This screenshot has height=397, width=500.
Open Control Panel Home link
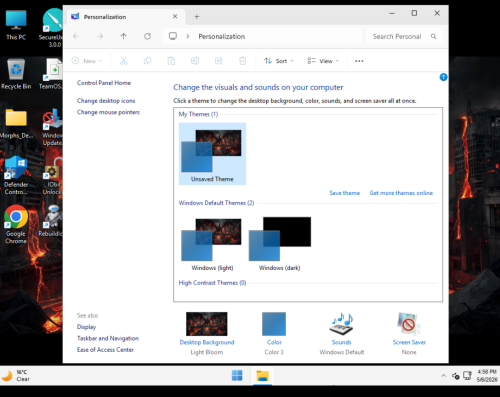[104, 83]
